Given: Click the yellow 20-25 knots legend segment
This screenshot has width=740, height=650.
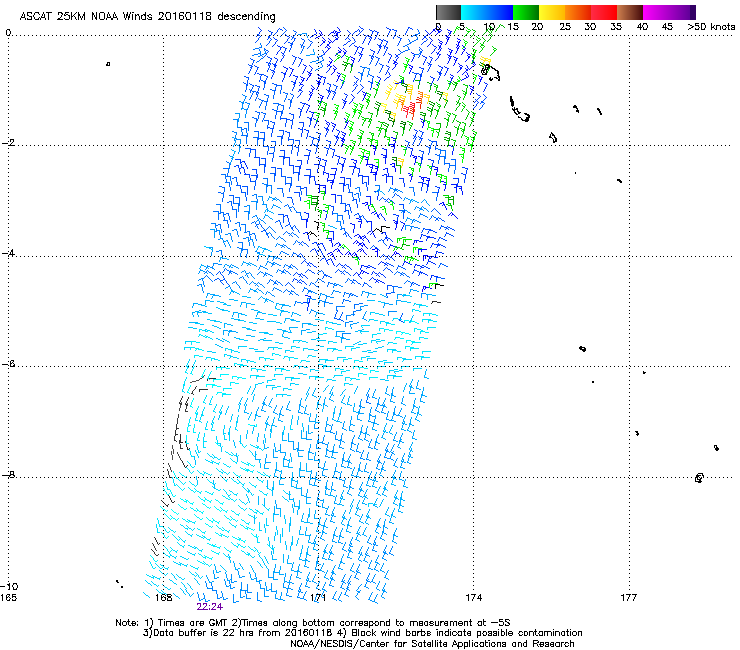Looking at the screenshot, I should coord(552,12).
